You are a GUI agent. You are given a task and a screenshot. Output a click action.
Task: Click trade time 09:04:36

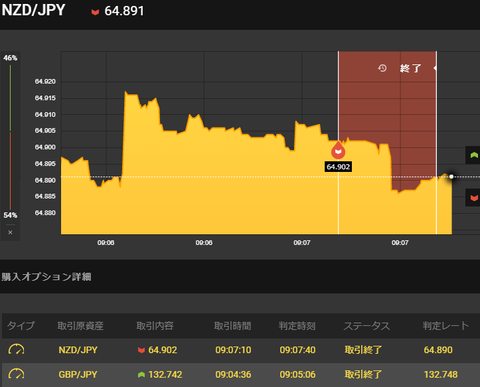(233, 375)
